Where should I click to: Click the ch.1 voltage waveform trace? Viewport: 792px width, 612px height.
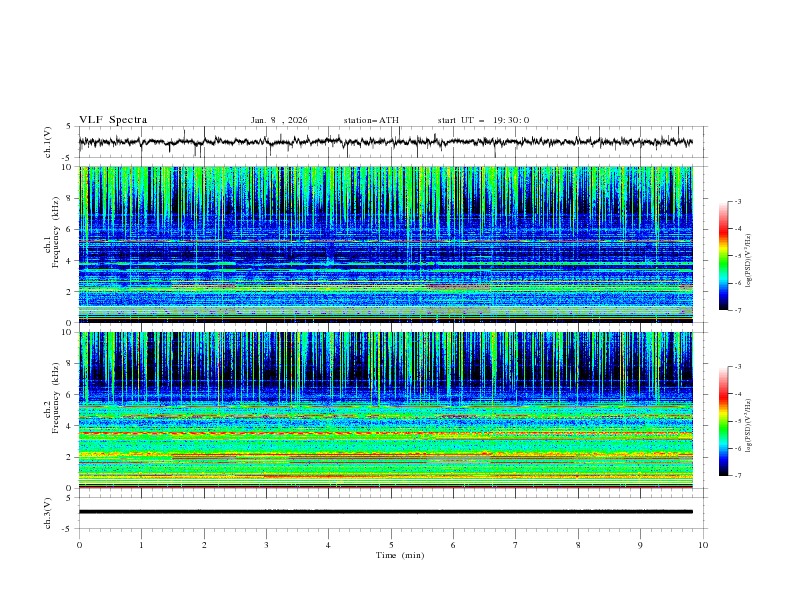tap(386, 142)
